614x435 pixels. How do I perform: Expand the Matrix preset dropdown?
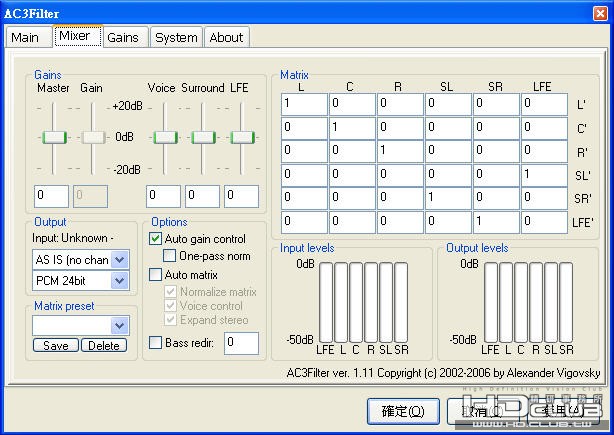[119, 326]
